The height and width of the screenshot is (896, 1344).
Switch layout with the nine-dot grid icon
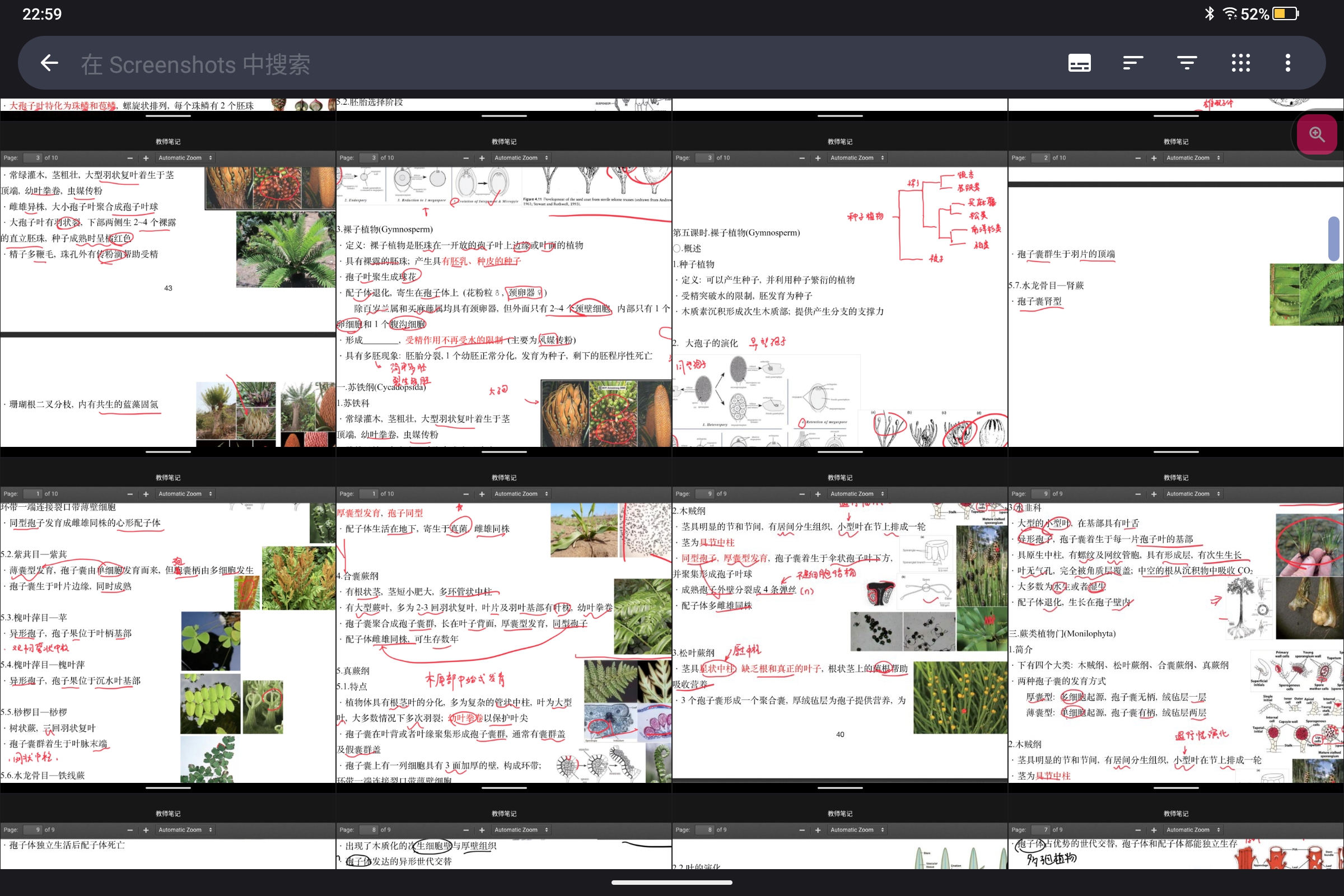pos(1240,63)
